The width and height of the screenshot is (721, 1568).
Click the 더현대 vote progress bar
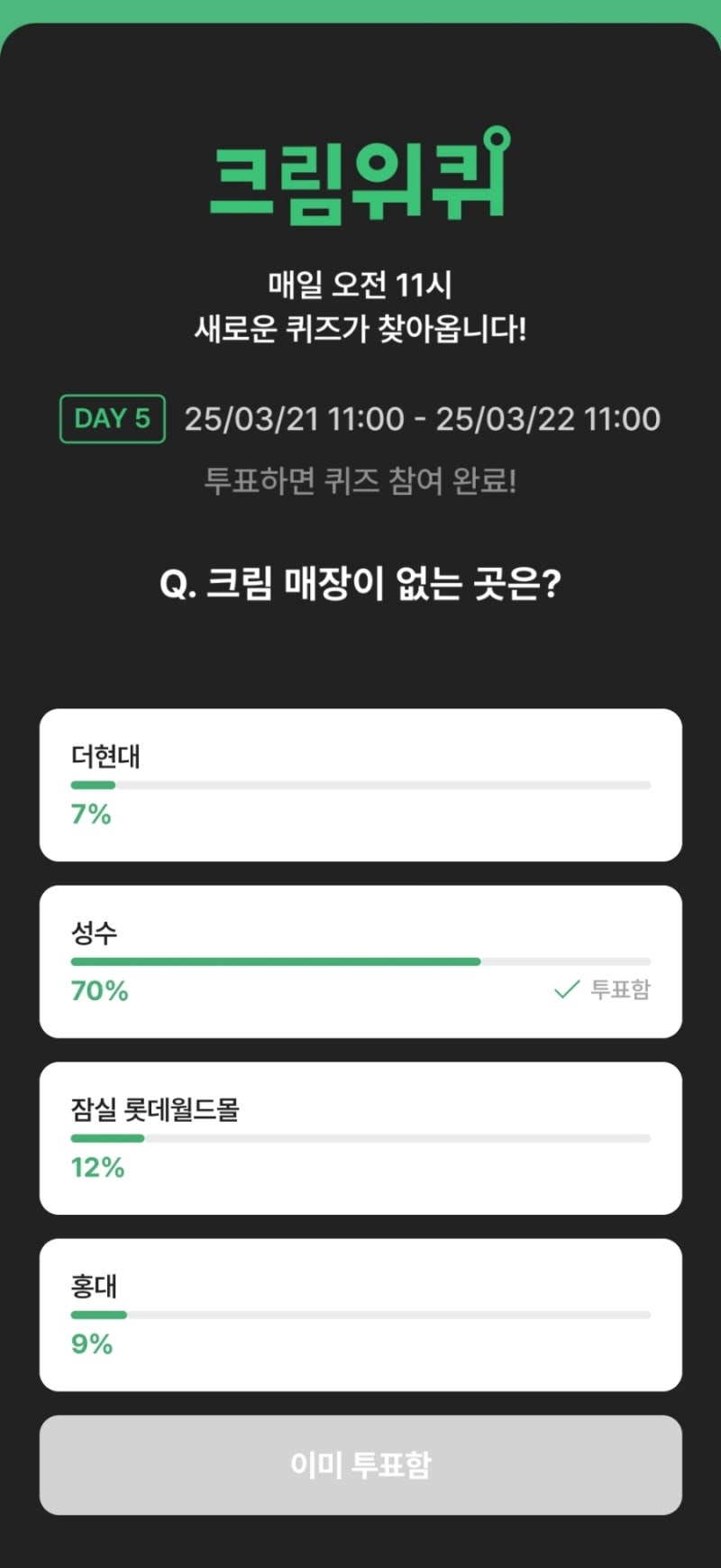click(360, 786)
